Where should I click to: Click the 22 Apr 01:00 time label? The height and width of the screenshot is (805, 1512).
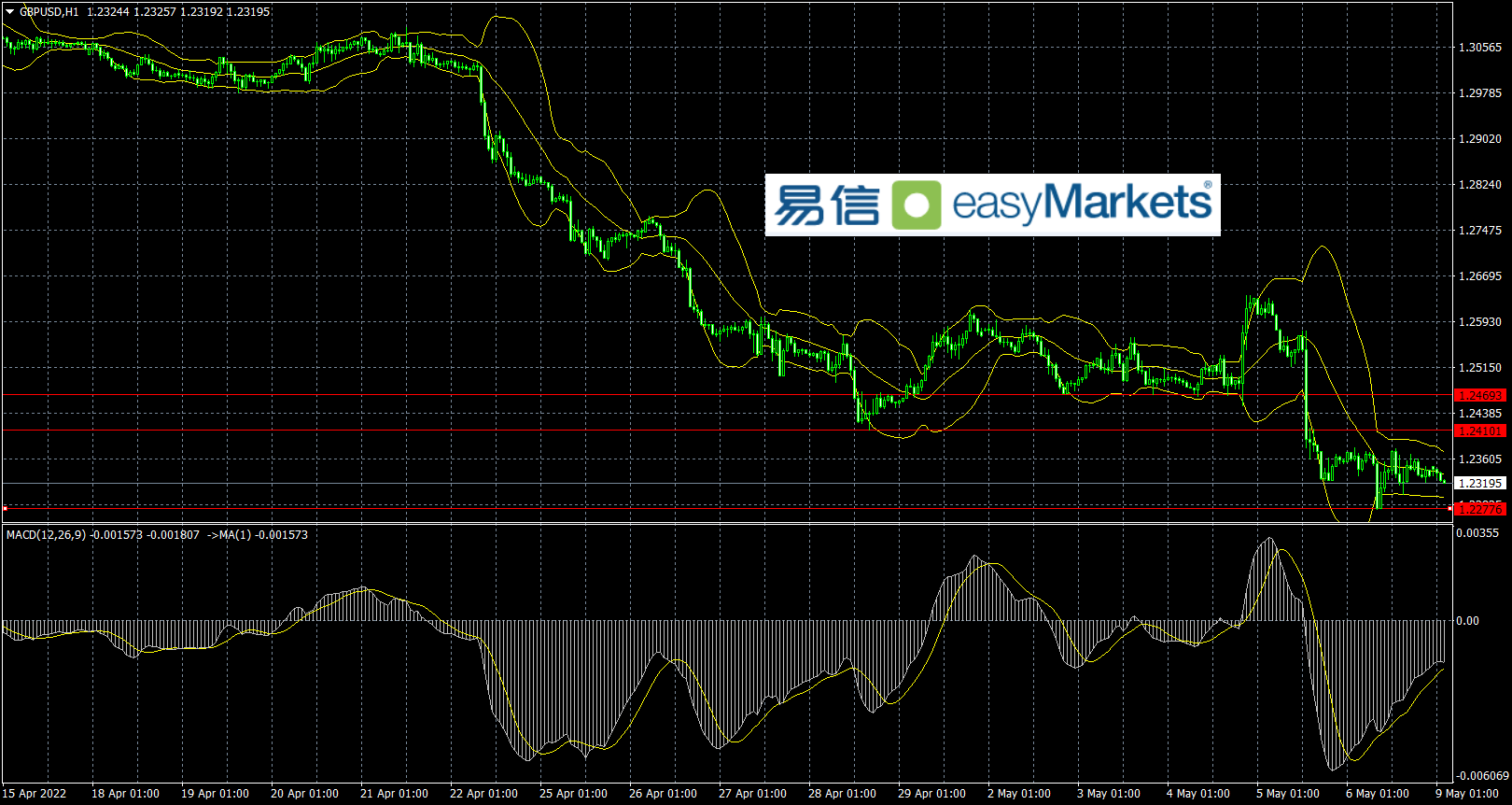[483, 794]
